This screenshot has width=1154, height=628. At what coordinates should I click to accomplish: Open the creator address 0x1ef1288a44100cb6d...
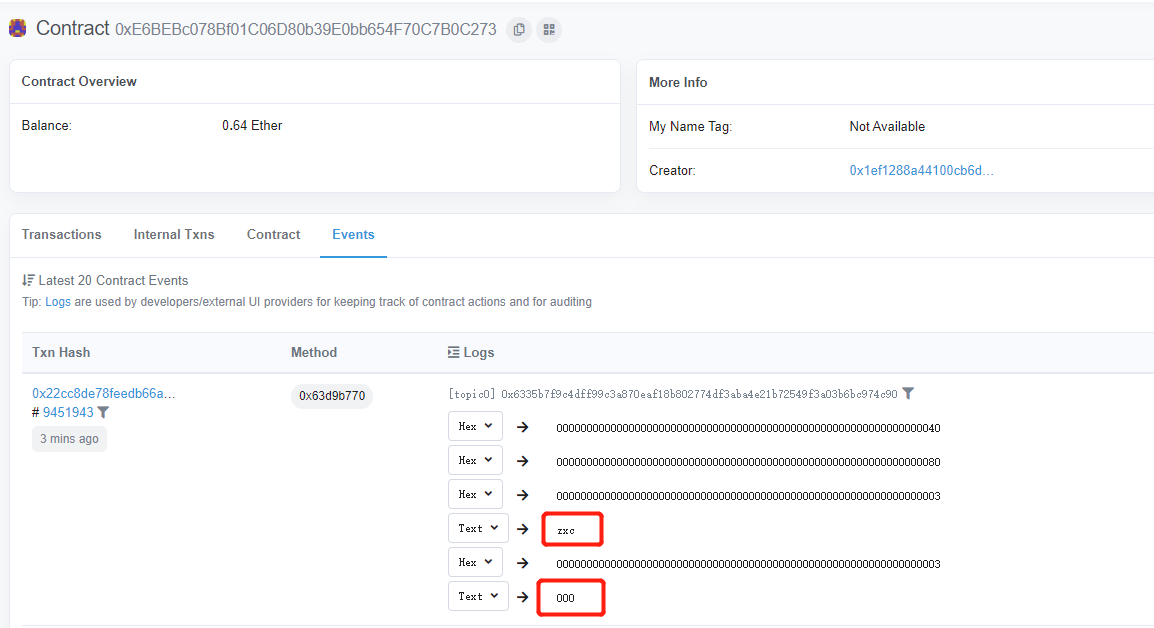[x=921, y=170]
